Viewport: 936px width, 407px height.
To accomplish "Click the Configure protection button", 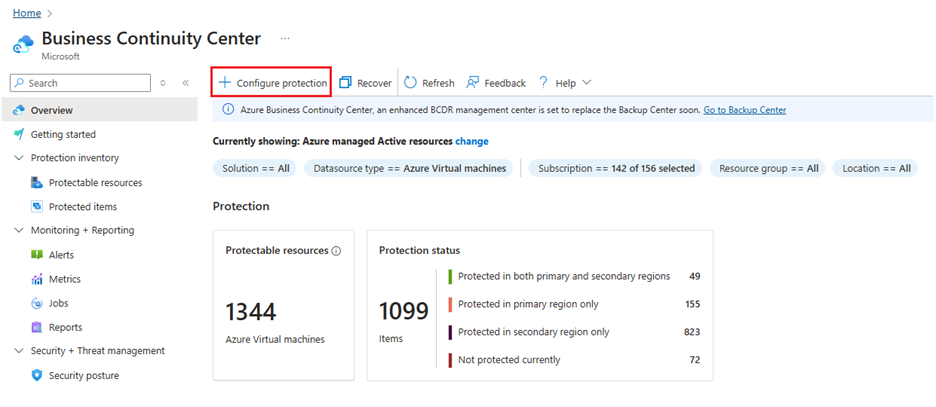I will 272,82.
